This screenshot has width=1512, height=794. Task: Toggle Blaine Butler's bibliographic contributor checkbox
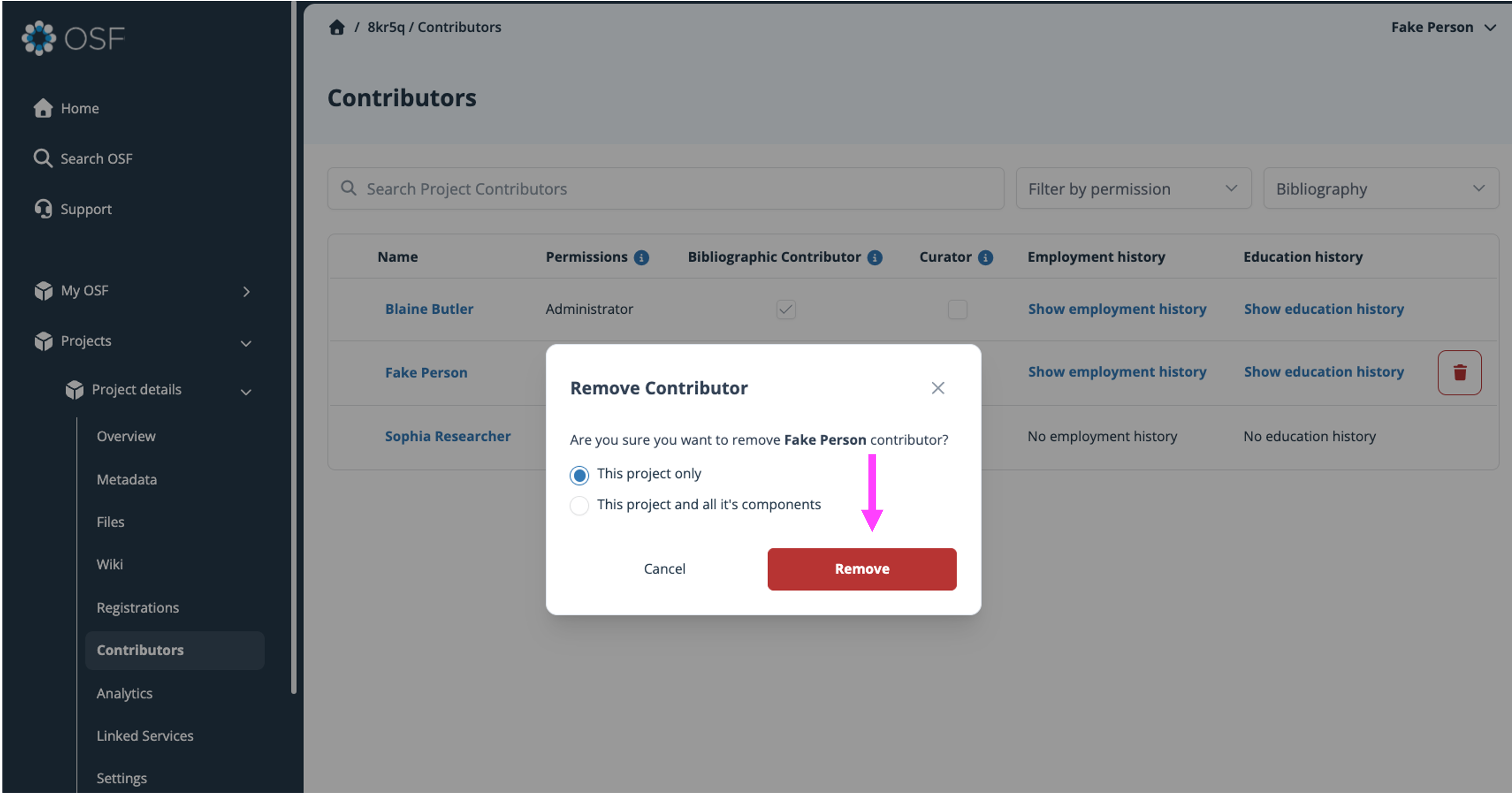pos(786,310)
